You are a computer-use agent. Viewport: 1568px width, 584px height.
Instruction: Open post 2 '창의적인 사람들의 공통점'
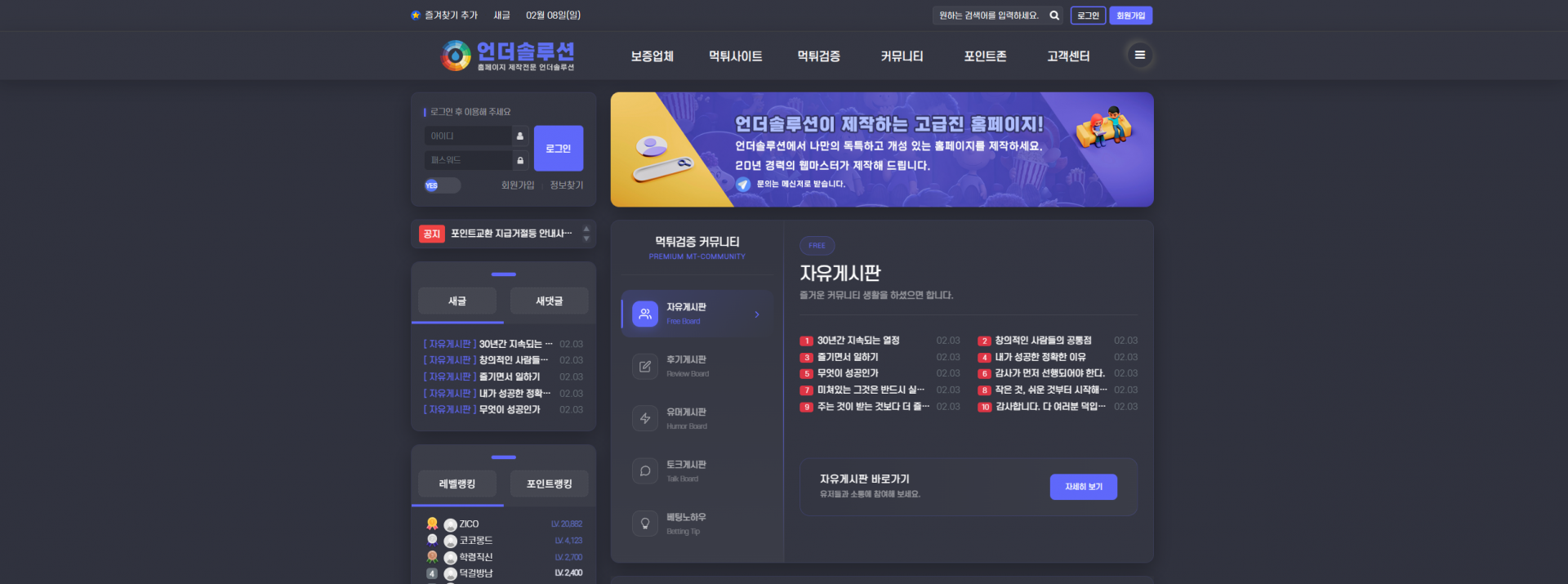tap(1043, 341)
